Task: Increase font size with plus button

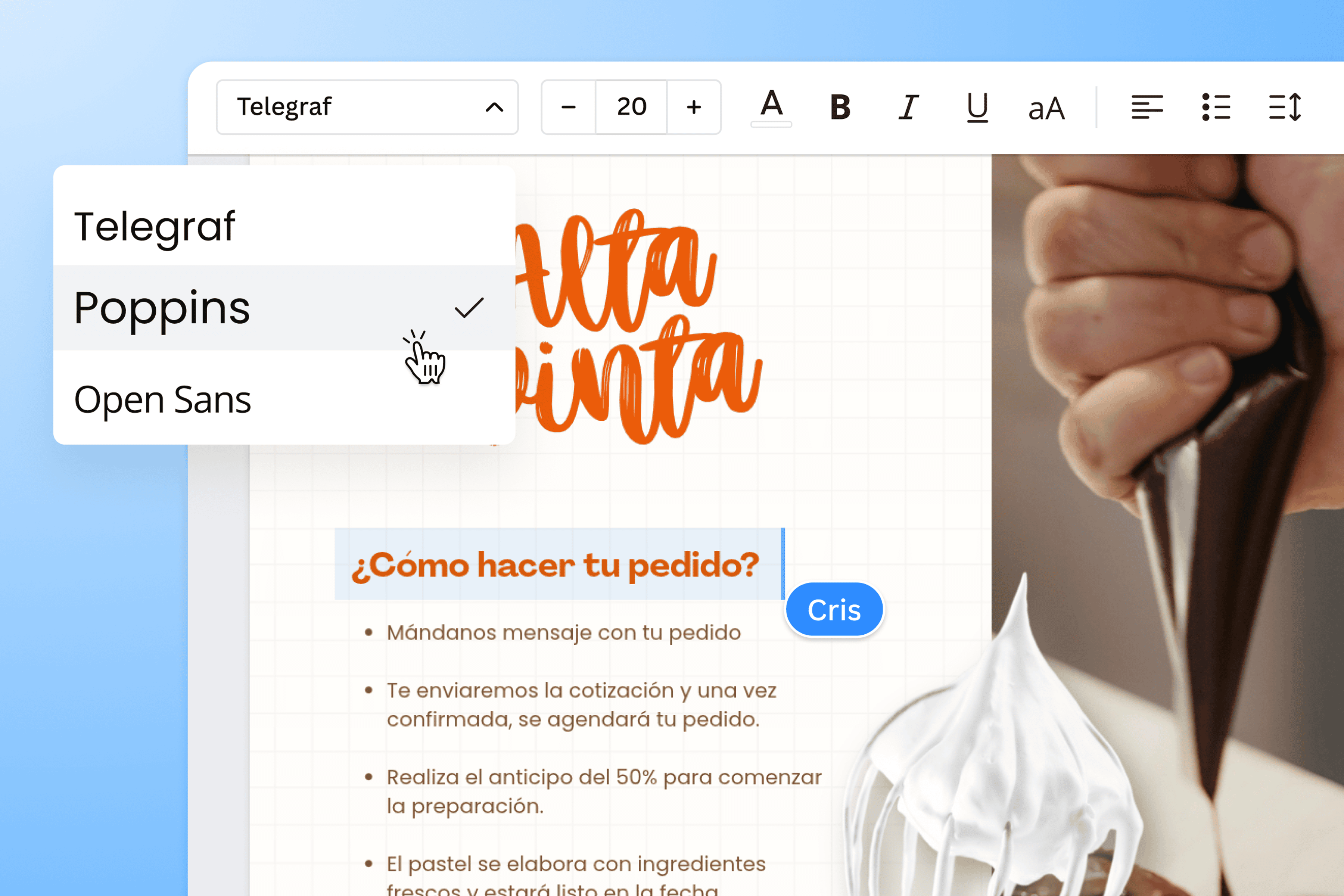Action: 694,107
